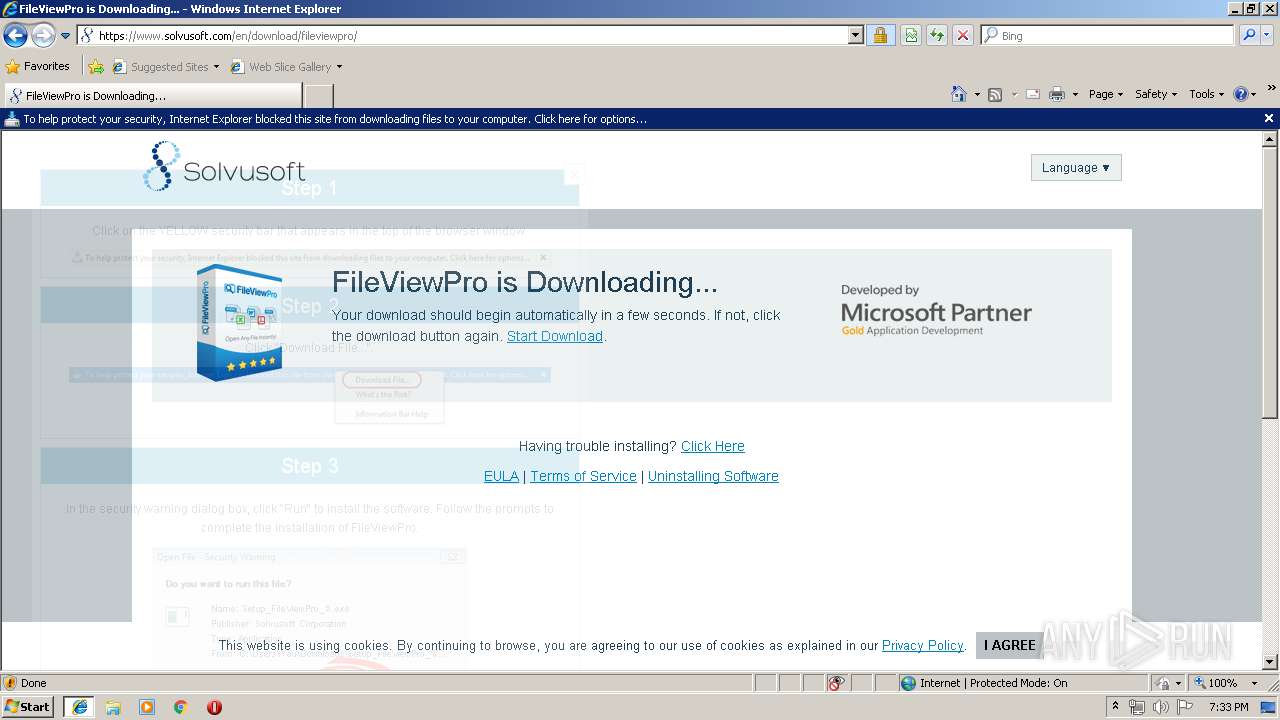Click the Print toolbar icon
1280x720 pixels.
click(1057, 94)
